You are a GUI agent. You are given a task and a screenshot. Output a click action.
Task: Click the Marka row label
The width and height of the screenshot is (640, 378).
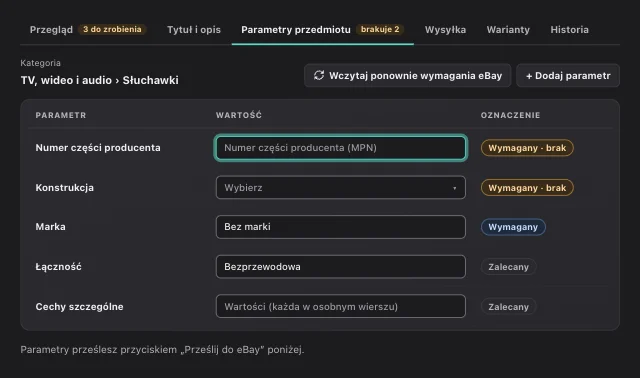click(50, 227)
